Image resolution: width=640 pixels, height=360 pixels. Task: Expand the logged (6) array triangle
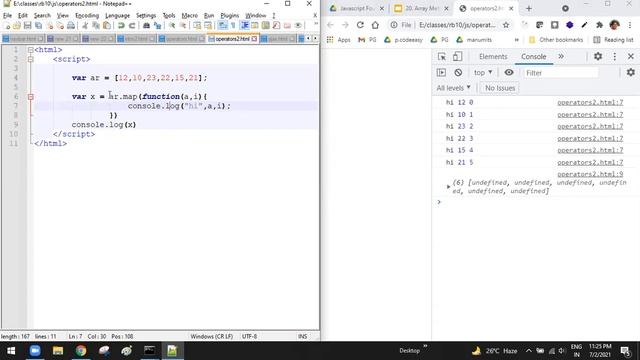tap(448, 187)
